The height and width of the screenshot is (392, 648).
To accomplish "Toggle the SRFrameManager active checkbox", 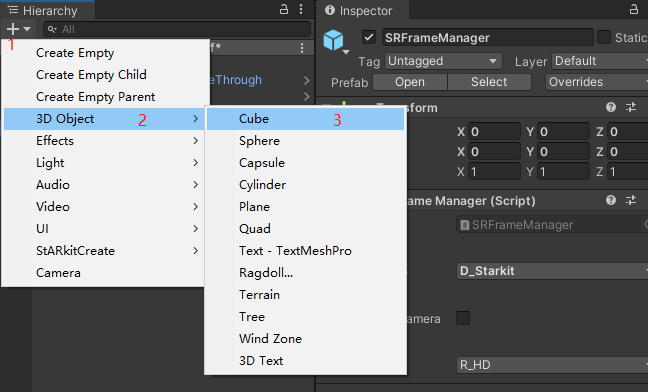I will 369,38.
